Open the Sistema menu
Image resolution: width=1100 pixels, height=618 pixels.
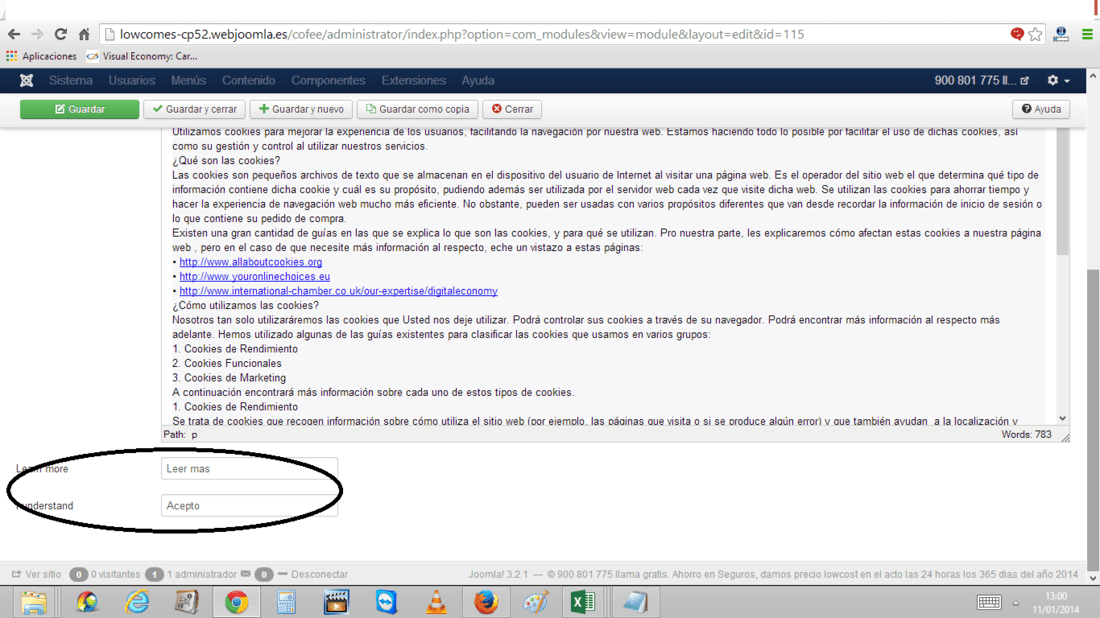[70, 81]
